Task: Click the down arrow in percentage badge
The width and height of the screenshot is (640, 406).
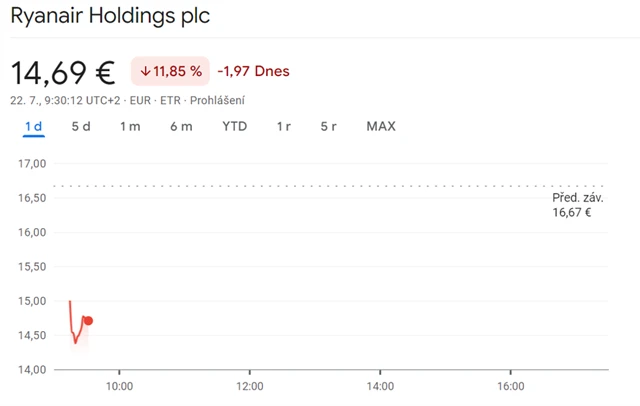Action: click(145, 72)
